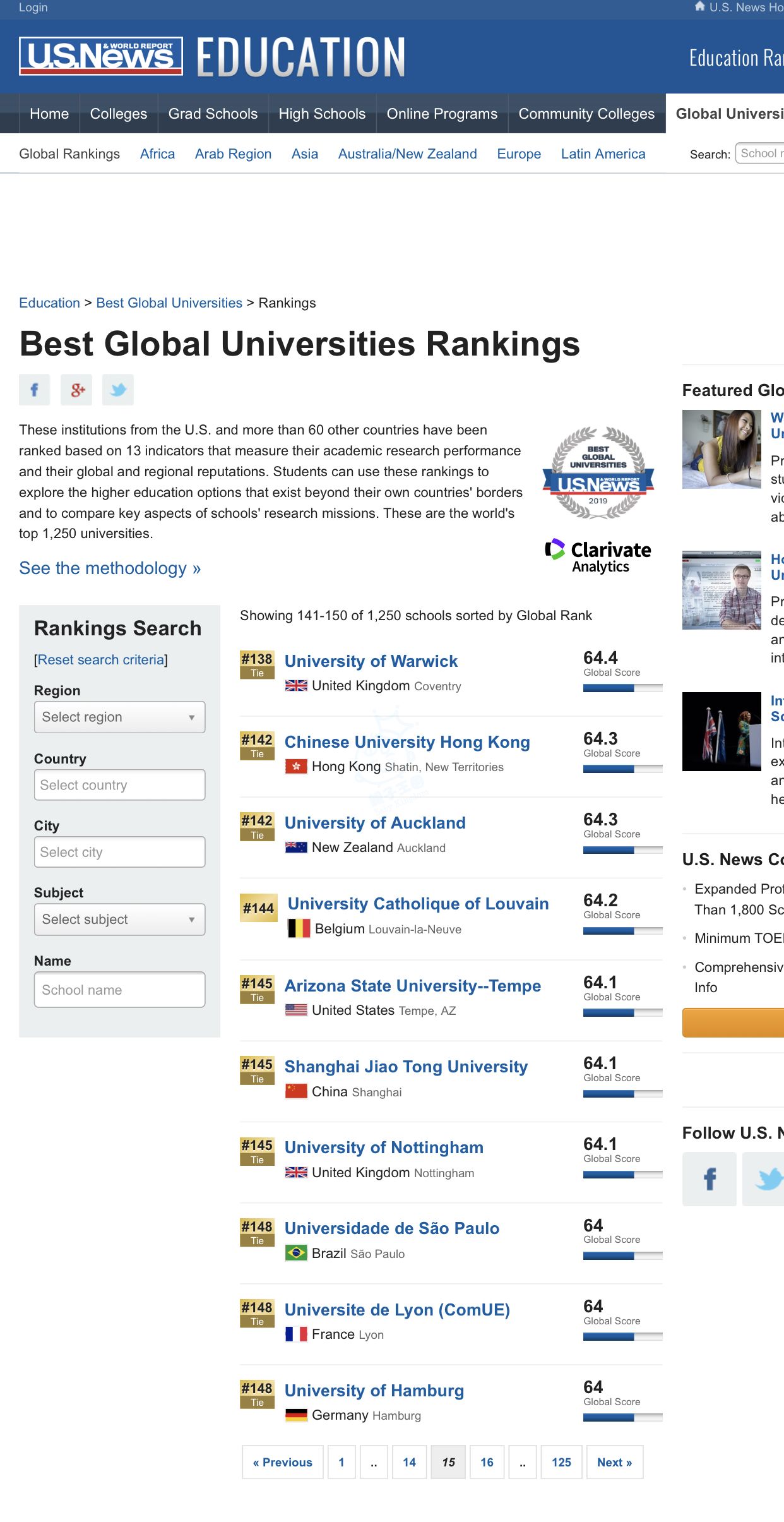This screenshot has height=1522, width=784.
Task: Go to Online Programs in navigation bar
Action: click(x=442, y=114)
